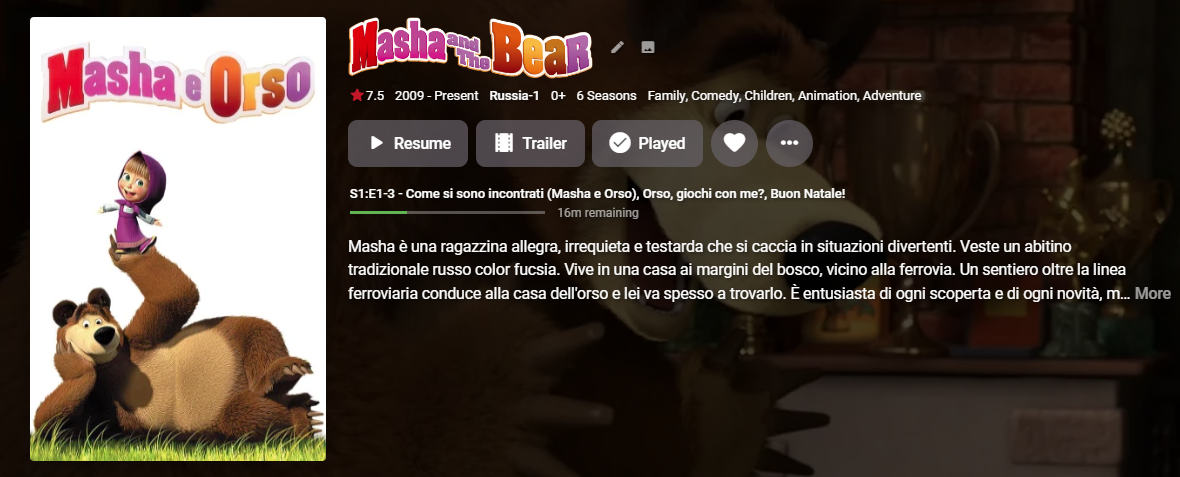This screenshot has height=477, width=1180.
Task: Open the edit images icon
Action: pos(647,47)
